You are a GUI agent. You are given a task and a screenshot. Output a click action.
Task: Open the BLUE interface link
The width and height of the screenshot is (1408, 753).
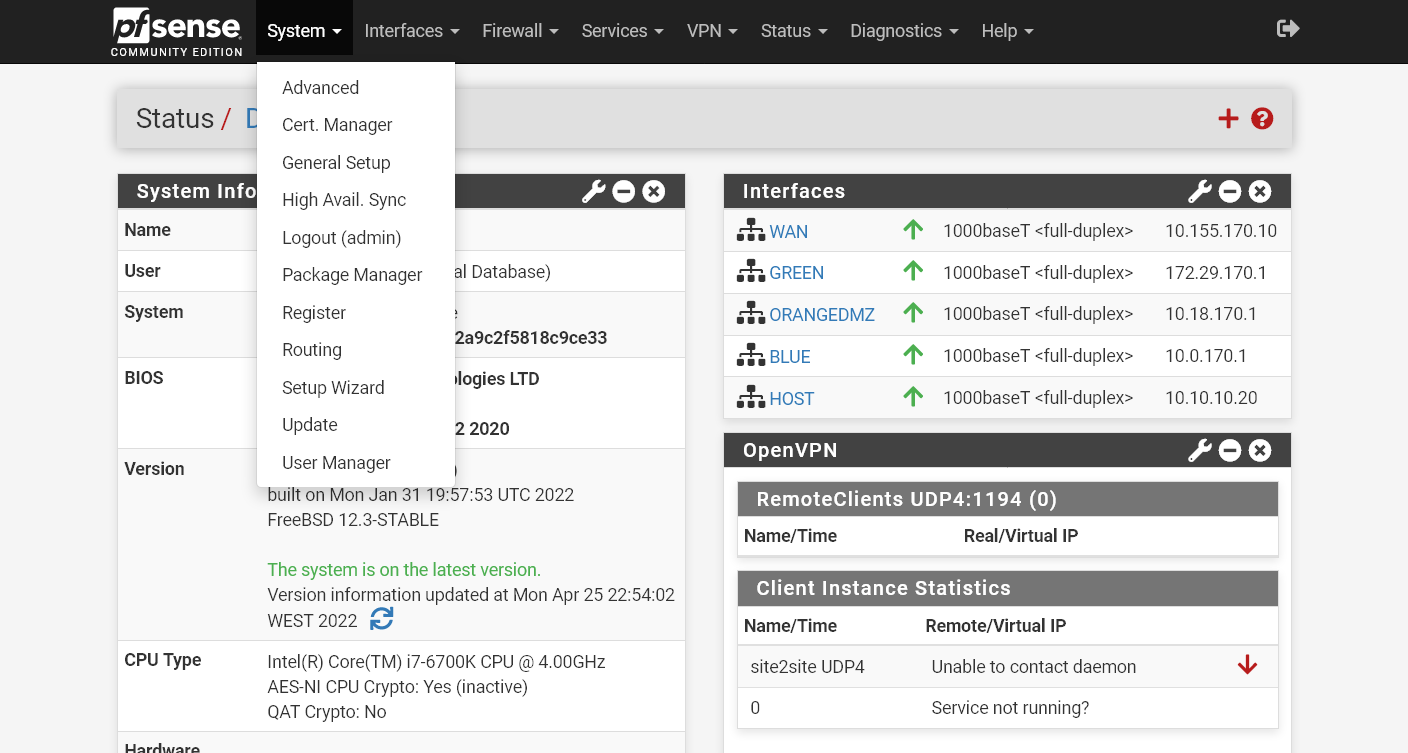(x=791, y=356)
